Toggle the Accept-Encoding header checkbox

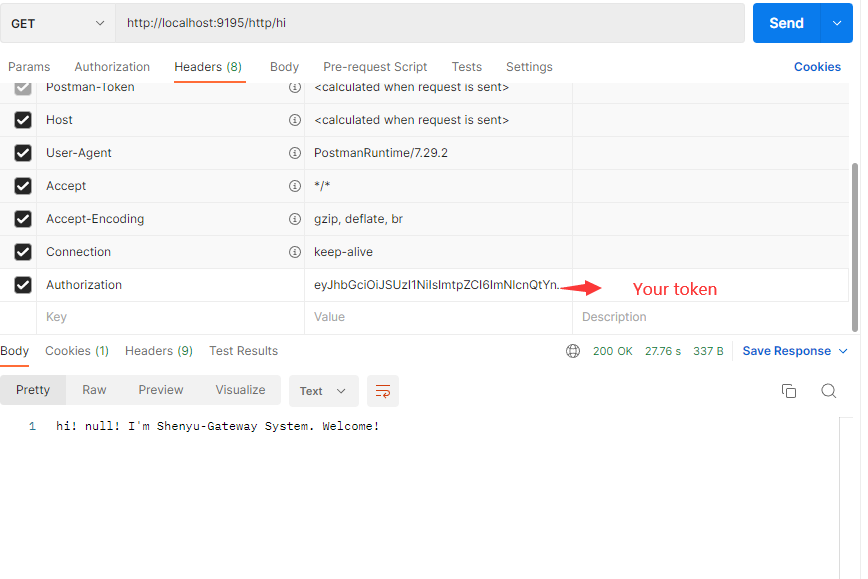(23, 219)
